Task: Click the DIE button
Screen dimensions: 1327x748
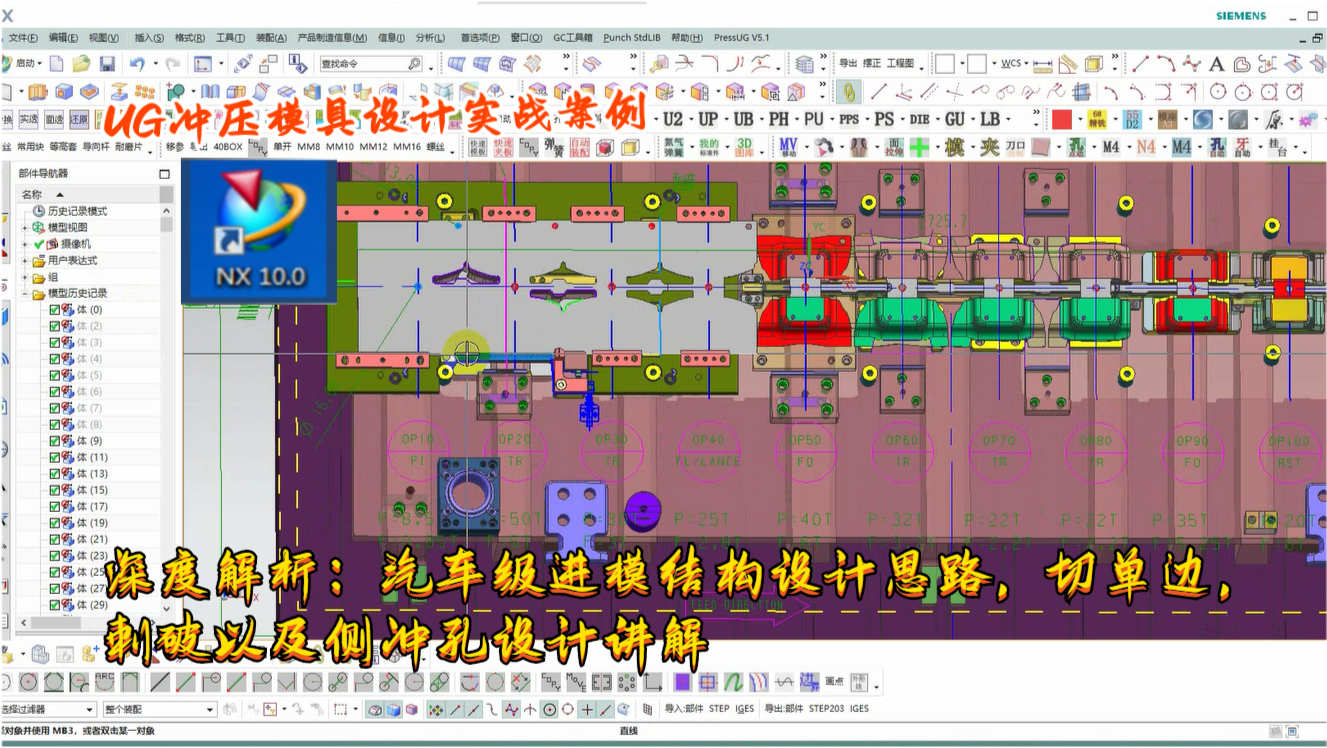Action: click(x=919, y=119)
